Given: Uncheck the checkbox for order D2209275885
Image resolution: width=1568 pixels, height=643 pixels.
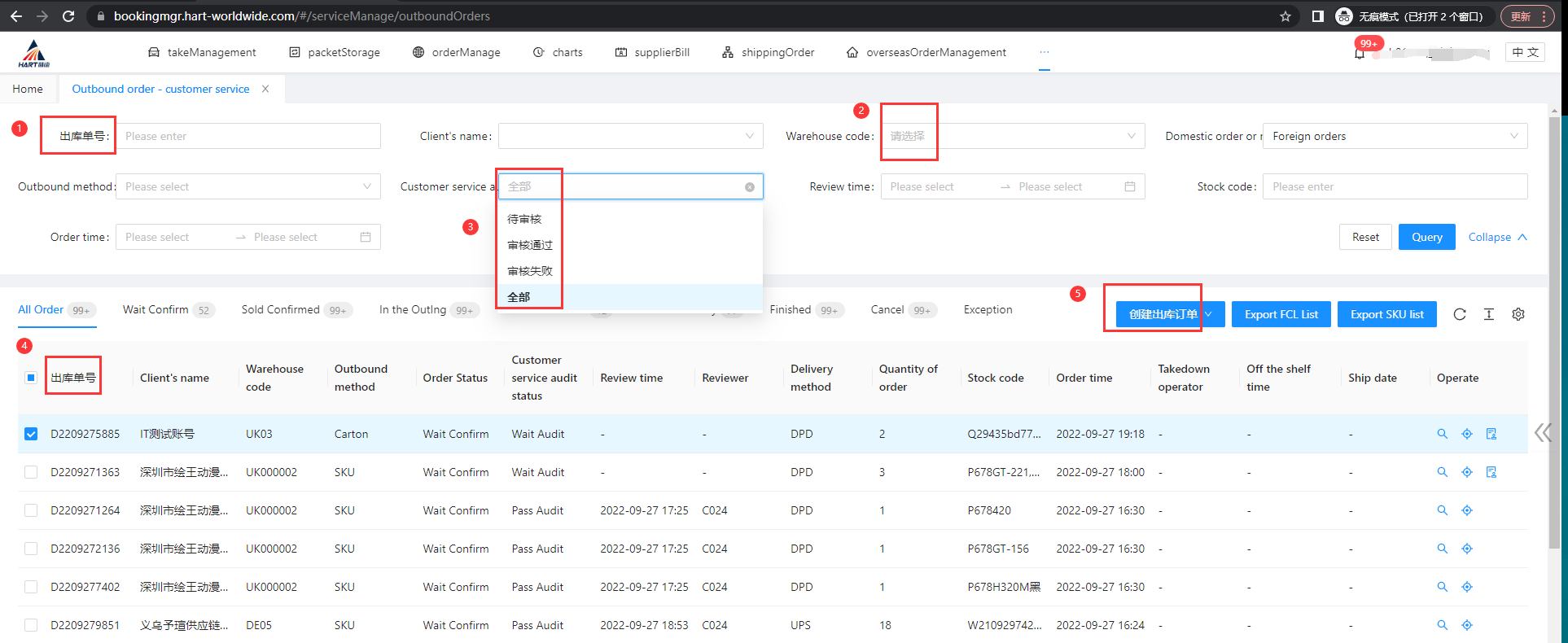Looking at the screenshot, I should [x=31, y=434].
